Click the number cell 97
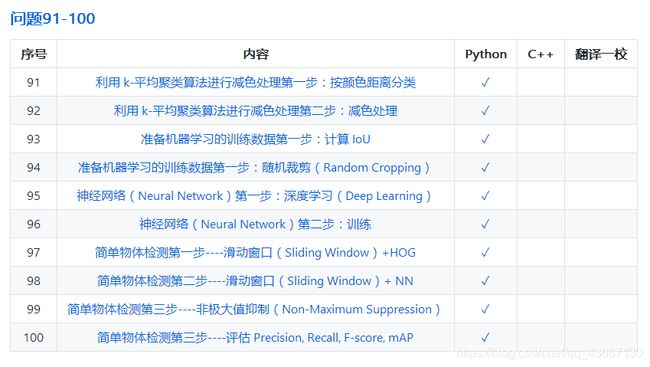 click(34, 253)
